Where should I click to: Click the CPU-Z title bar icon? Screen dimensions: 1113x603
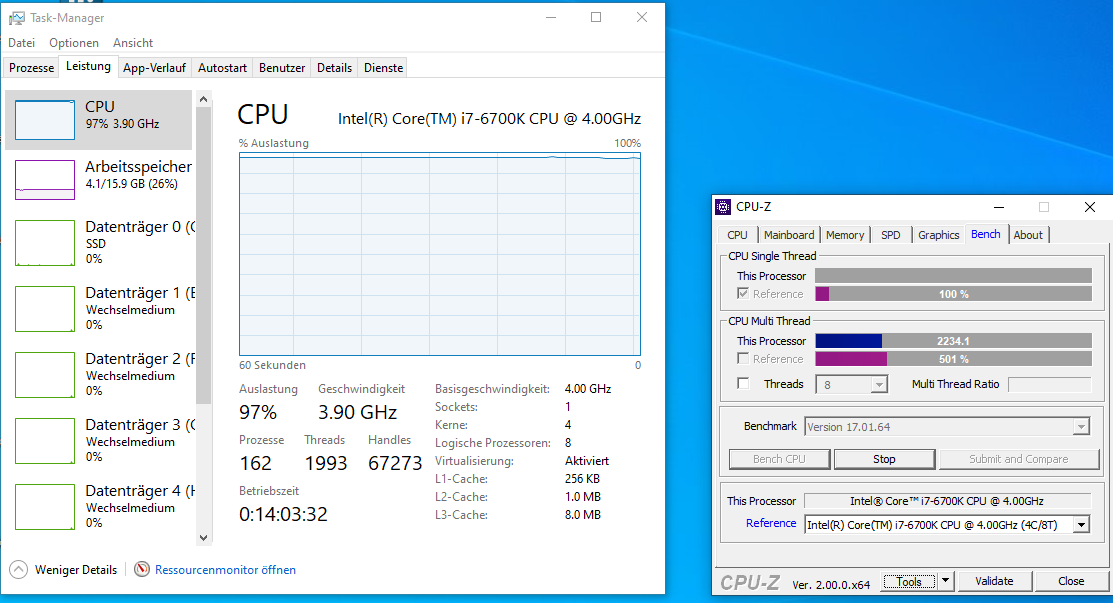tap(723, 207)
